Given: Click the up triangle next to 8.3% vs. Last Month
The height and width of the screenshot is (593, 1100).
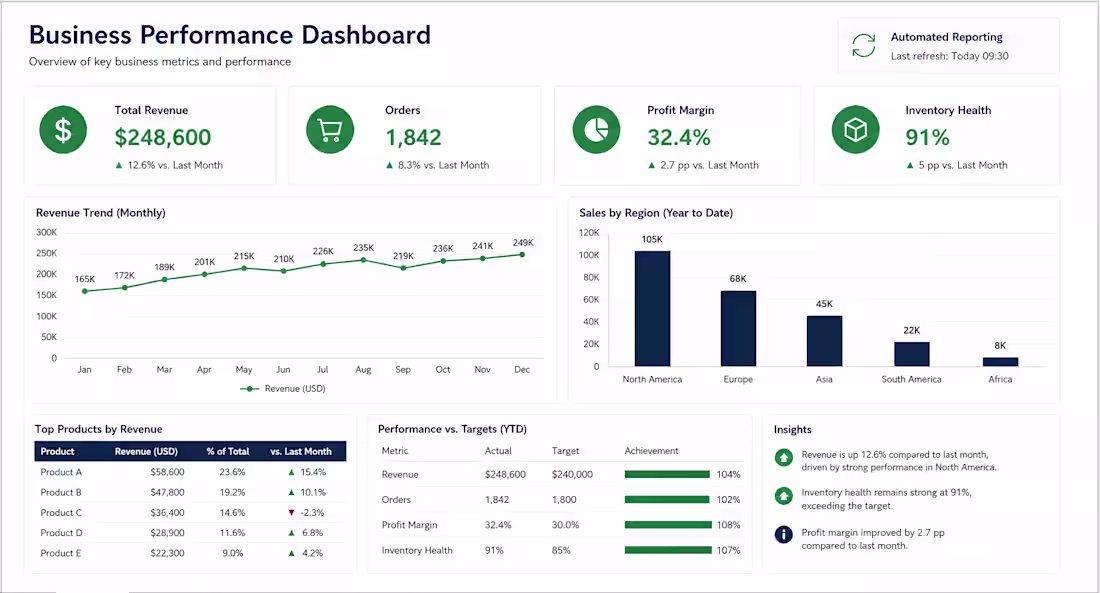Looking at the screenshot, I should click(x=389, y=166).
